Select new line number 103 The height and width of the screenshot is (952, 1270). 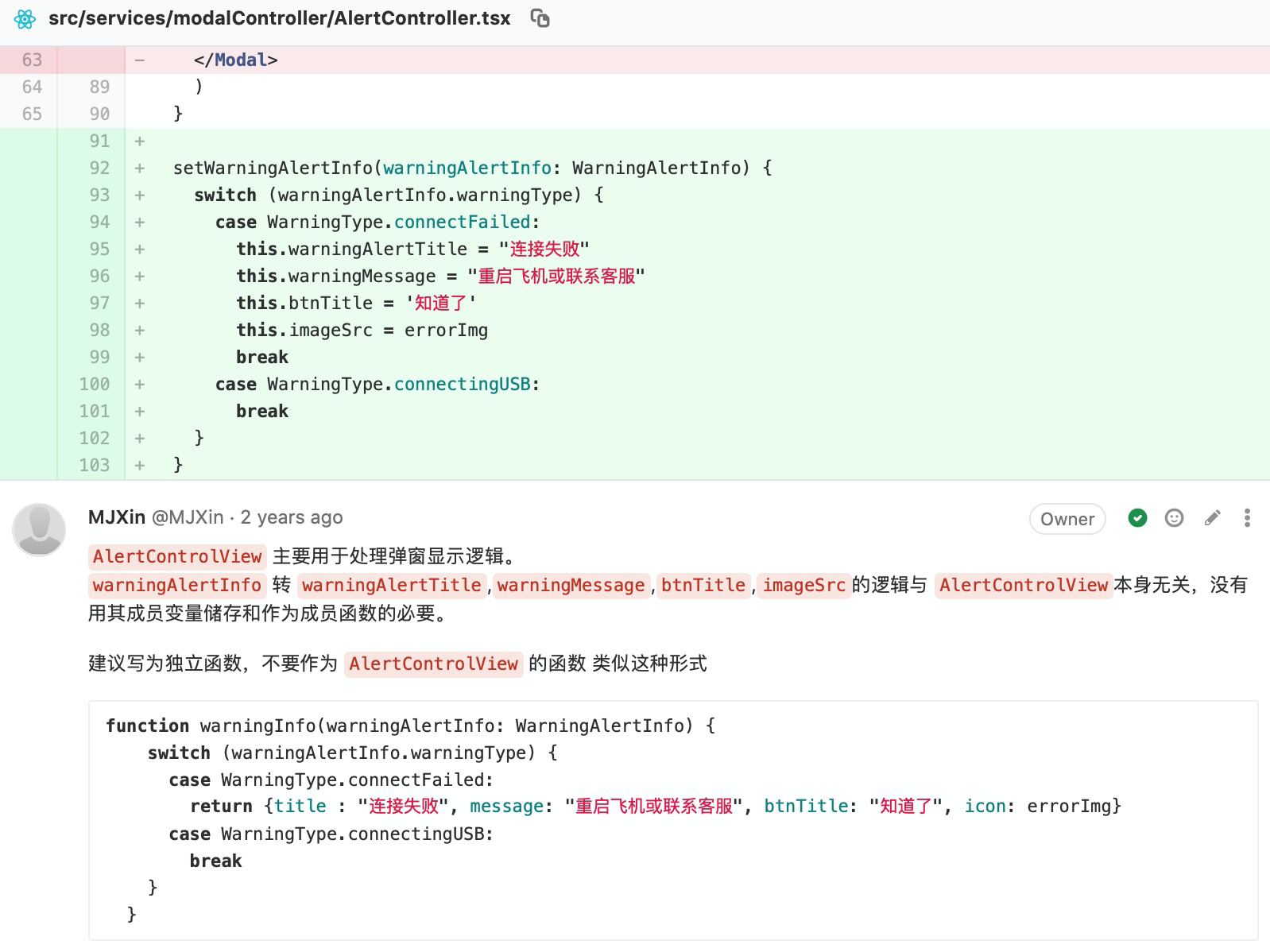coord(95,465)
